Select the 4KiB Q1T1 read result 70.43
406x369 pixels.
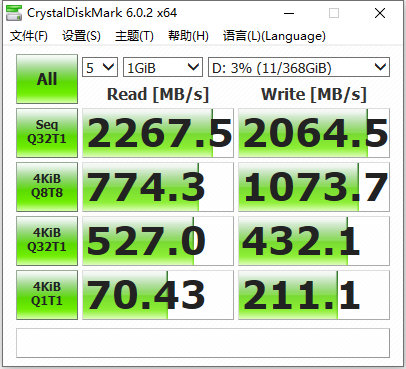[158, 295]
